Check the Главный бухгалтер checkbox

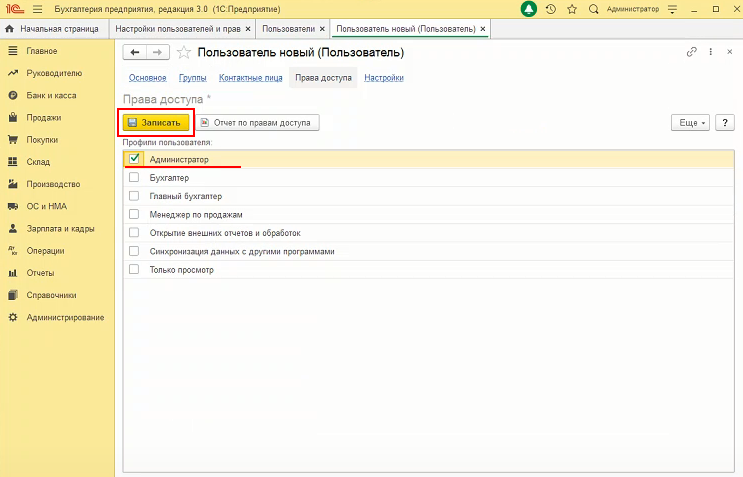coord(134,196)
